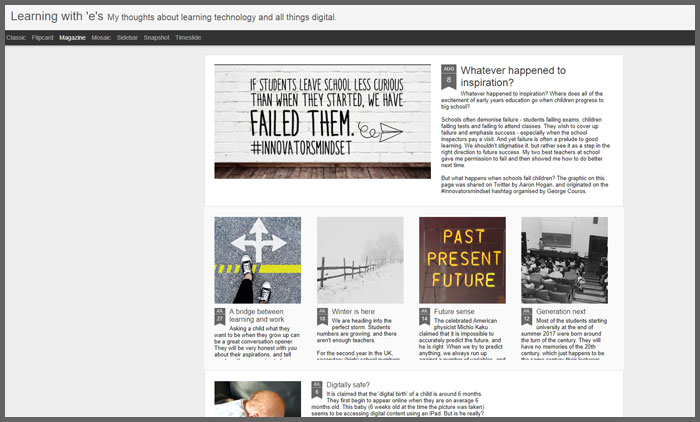This screenshot has height=422, width=700.
Task: Open 'A bridge between learning and work' post
Action: click(257, 315)
